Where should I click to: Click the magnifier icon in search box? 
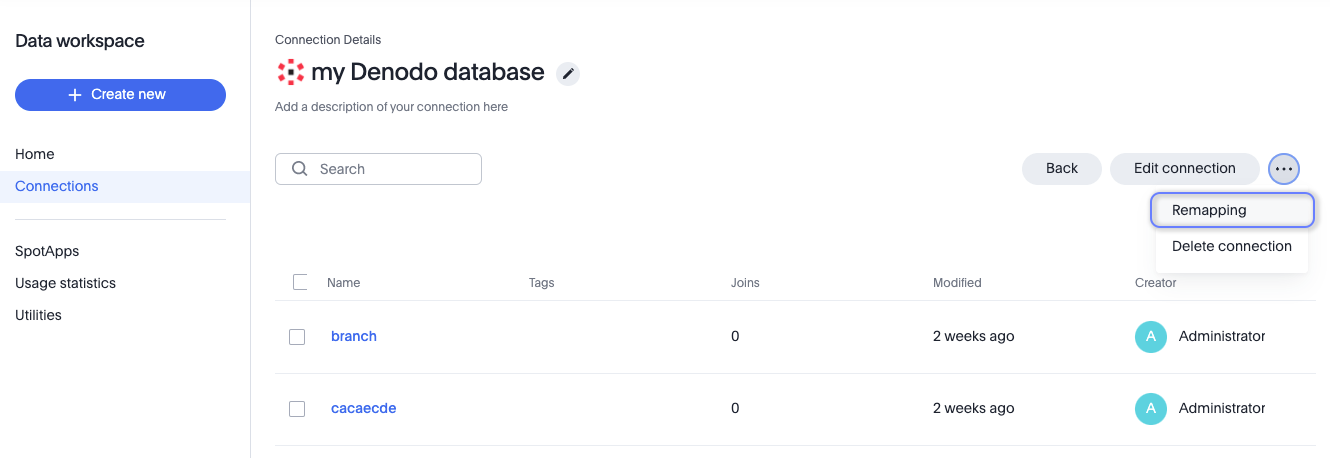[299, 169]
